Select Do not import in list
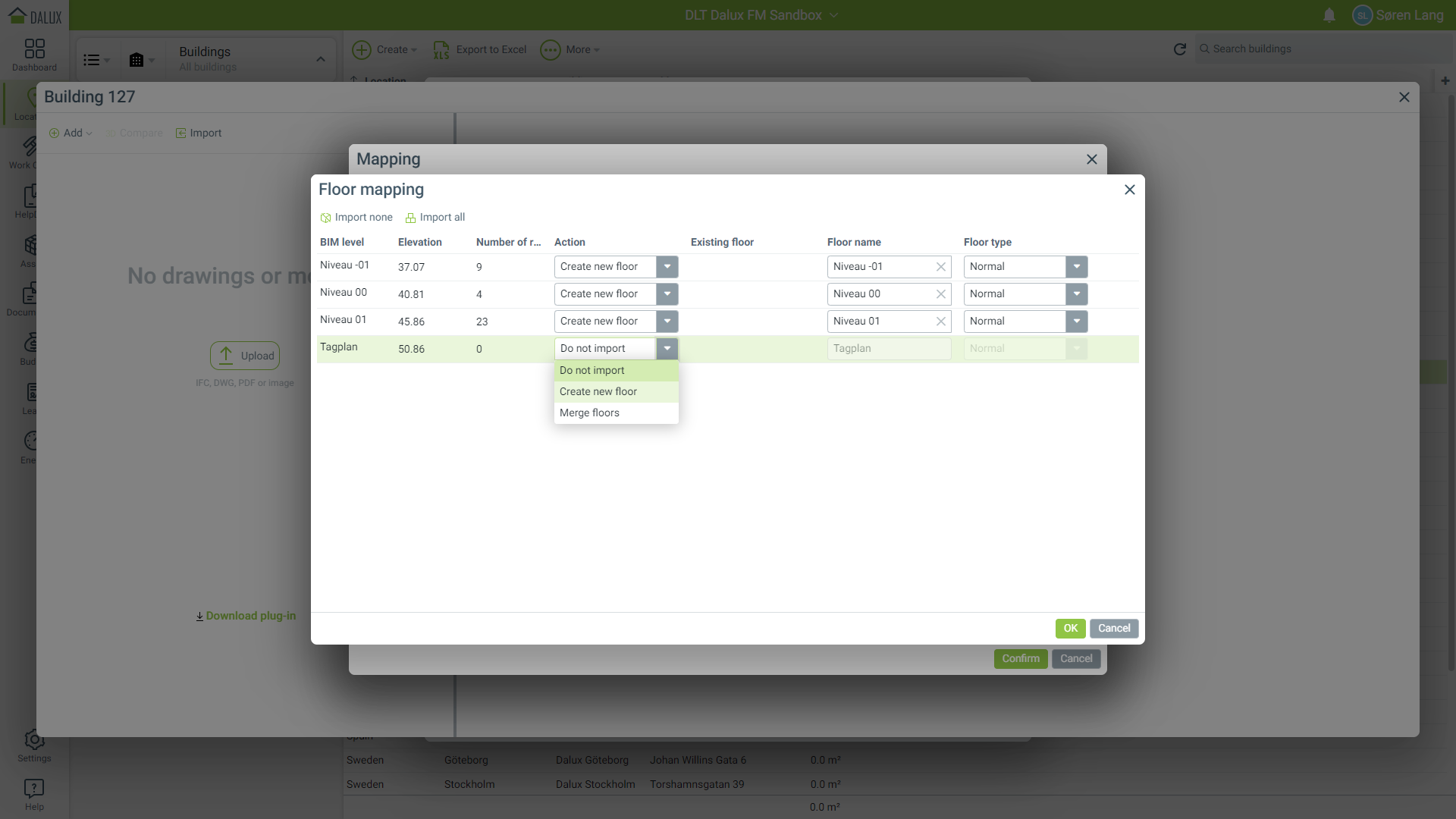 coord(592,371)
